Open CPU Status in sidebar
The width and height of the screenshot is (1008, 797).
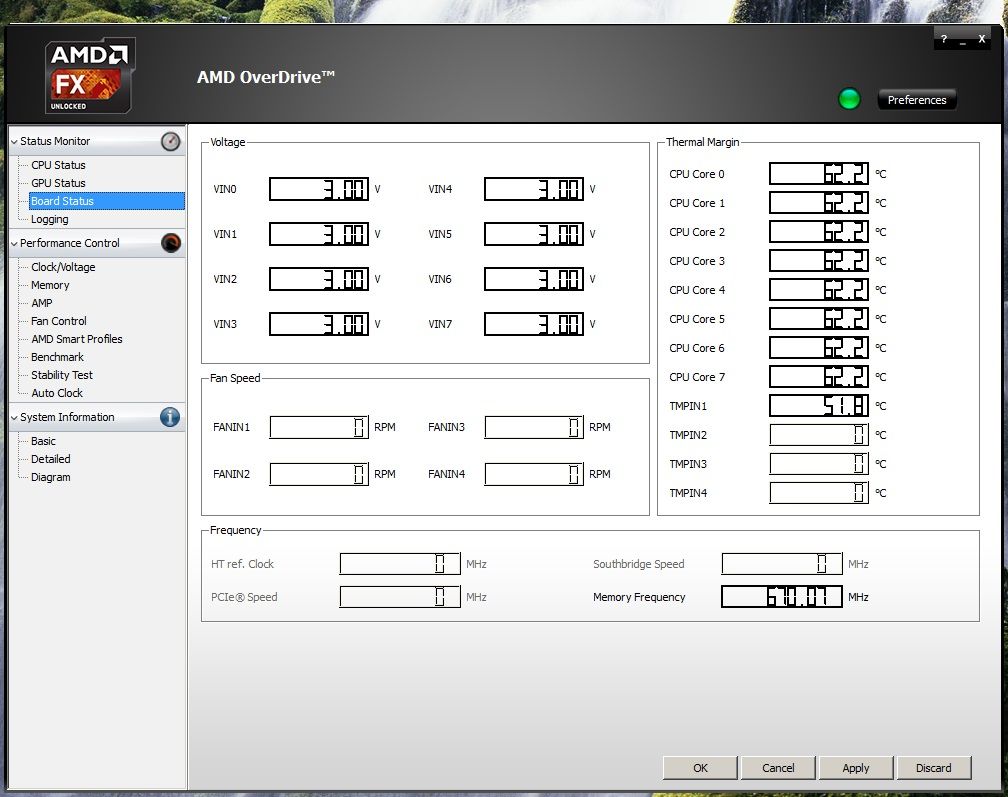58,165
